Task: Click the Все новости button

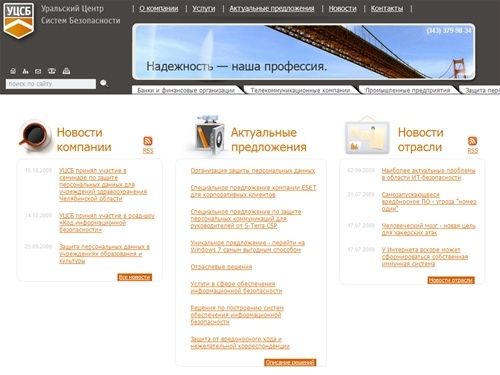Action: tap(135, 277)
